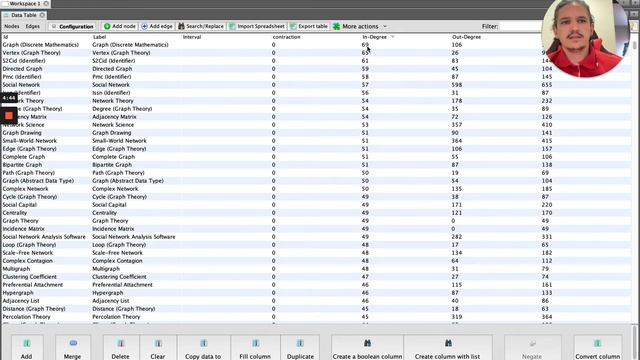Screen dimensions: 640x360
Task: Click the Duplicate column icon
Action: [300, 344]
